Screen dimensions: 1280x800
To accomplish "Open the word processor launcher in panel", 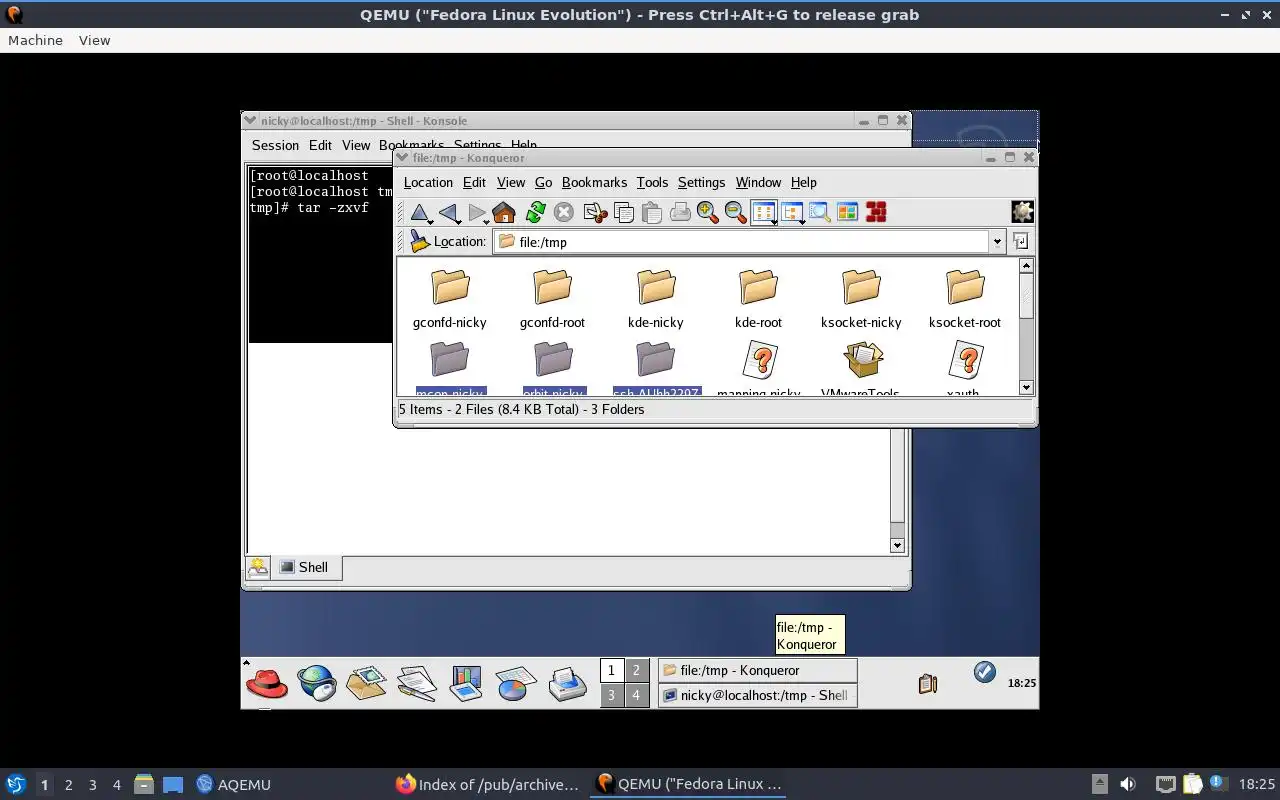I will (x=416, y=683).
